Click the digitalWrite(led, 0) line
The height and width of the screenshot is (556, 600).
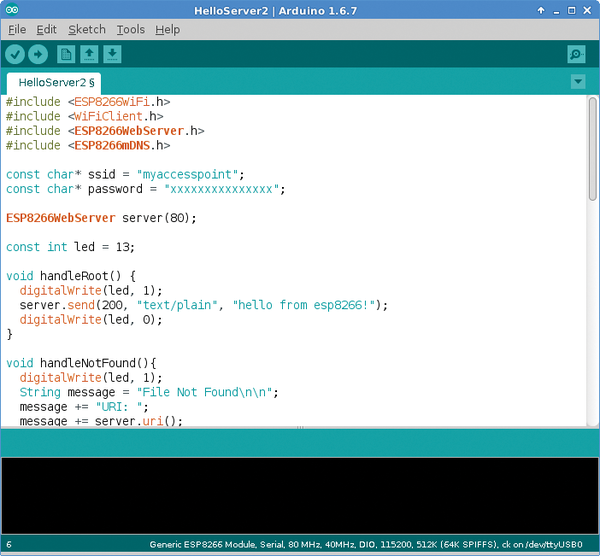coord(91,320)
